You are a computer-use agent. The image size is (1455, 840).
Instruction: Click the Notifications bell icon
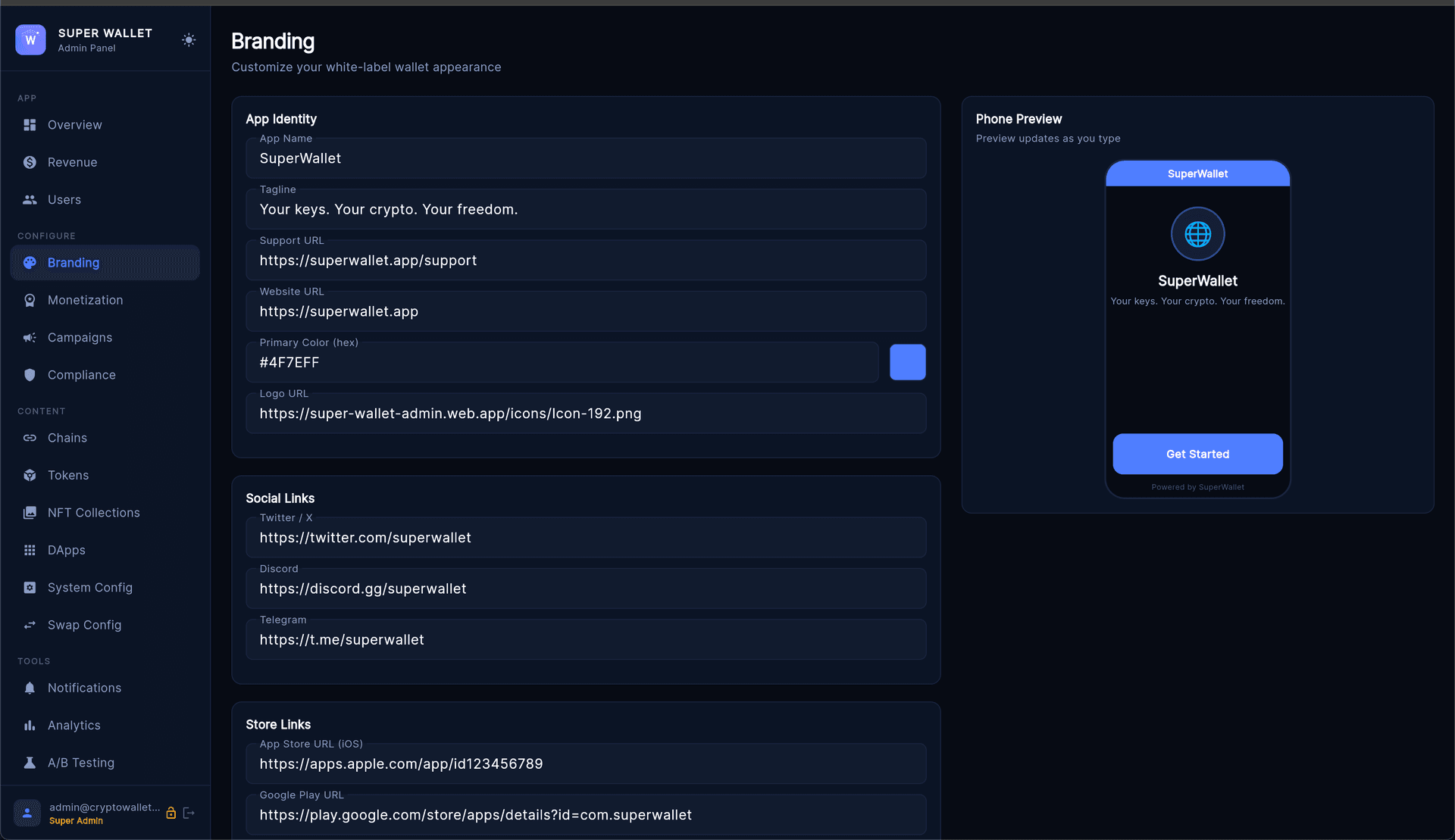click(30, 688)
